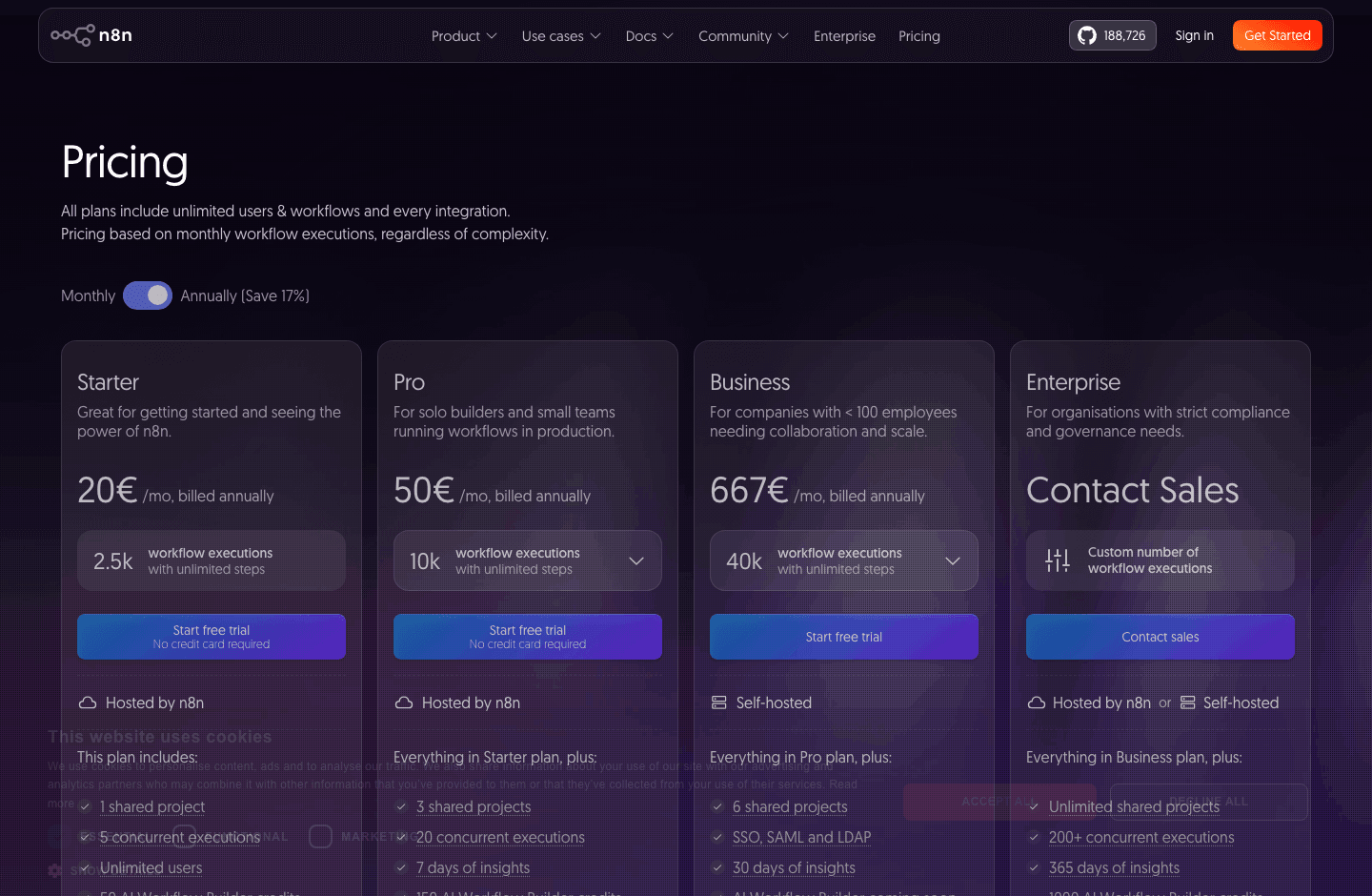Click checkmark next to 365 days of insights
Screen dimensions: 1372x896
pos(1034,867)
